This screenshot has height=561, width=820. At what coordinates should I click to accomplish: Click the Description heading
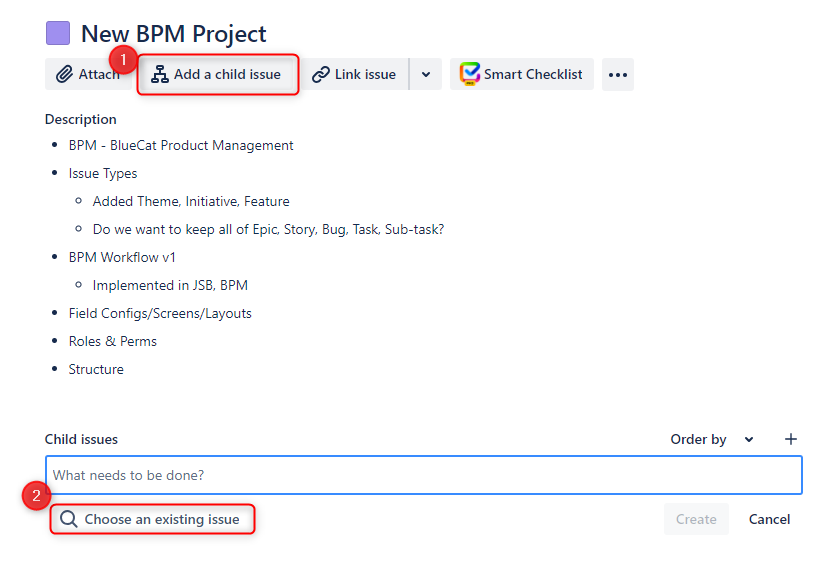(x=81, y=119)
